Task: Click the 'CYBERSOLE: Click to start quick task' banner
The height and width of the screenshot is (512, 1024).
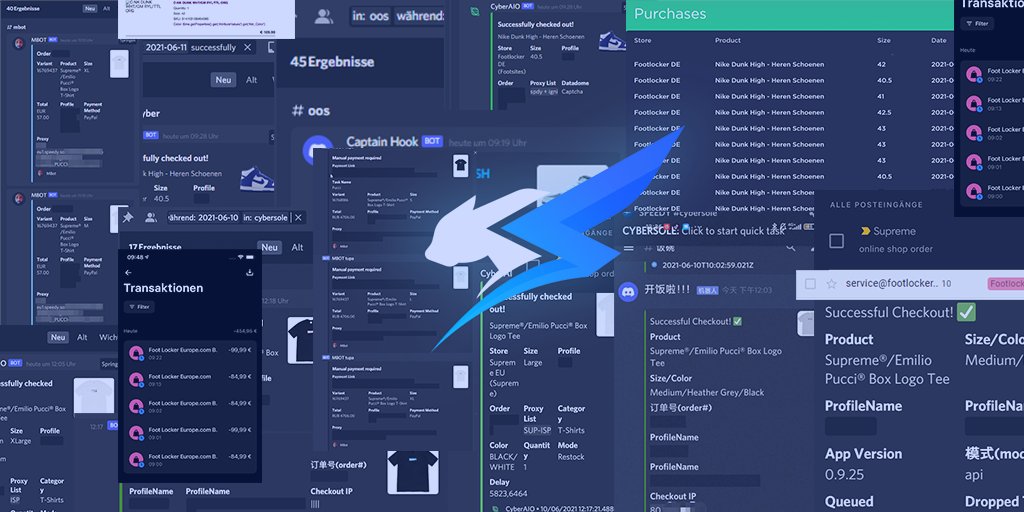Action: pyautogui.click(x=703, y=231)
